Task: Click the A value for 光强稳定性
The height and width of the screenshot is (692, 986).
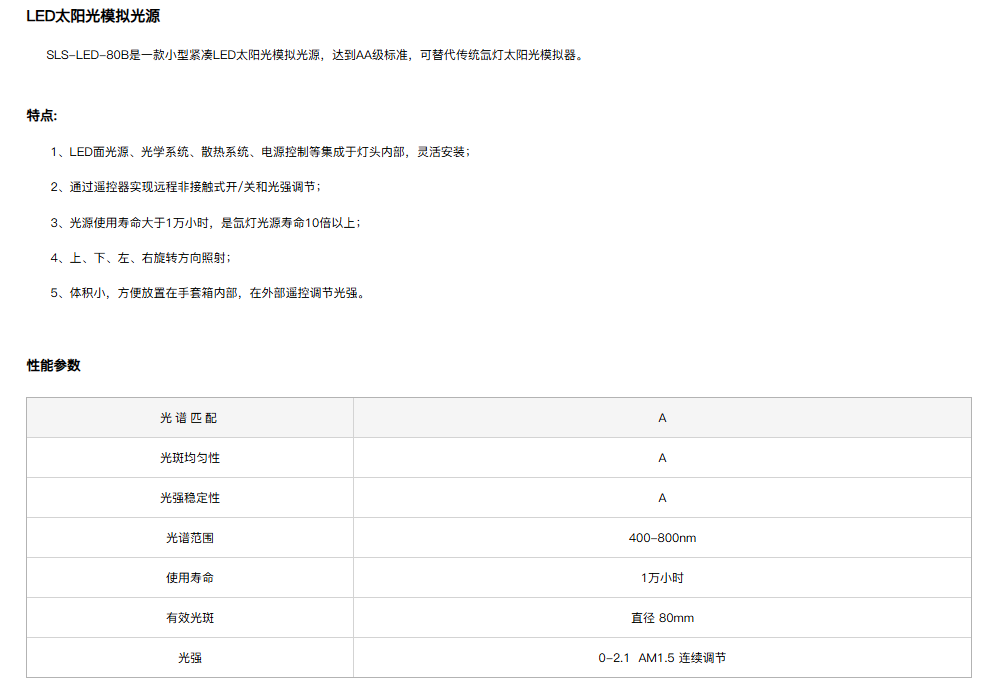Action: [x=662, y=498]
